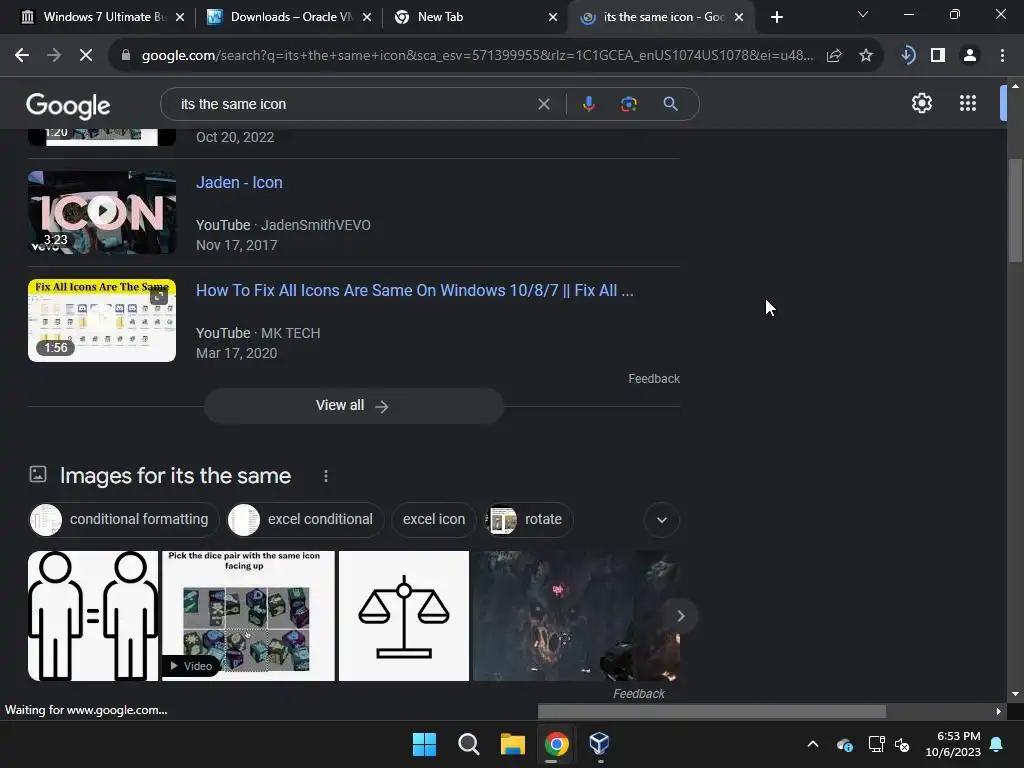The image size is (1024, 768).
Task: Show next images with carousel arrow
Action: (680, 616)
